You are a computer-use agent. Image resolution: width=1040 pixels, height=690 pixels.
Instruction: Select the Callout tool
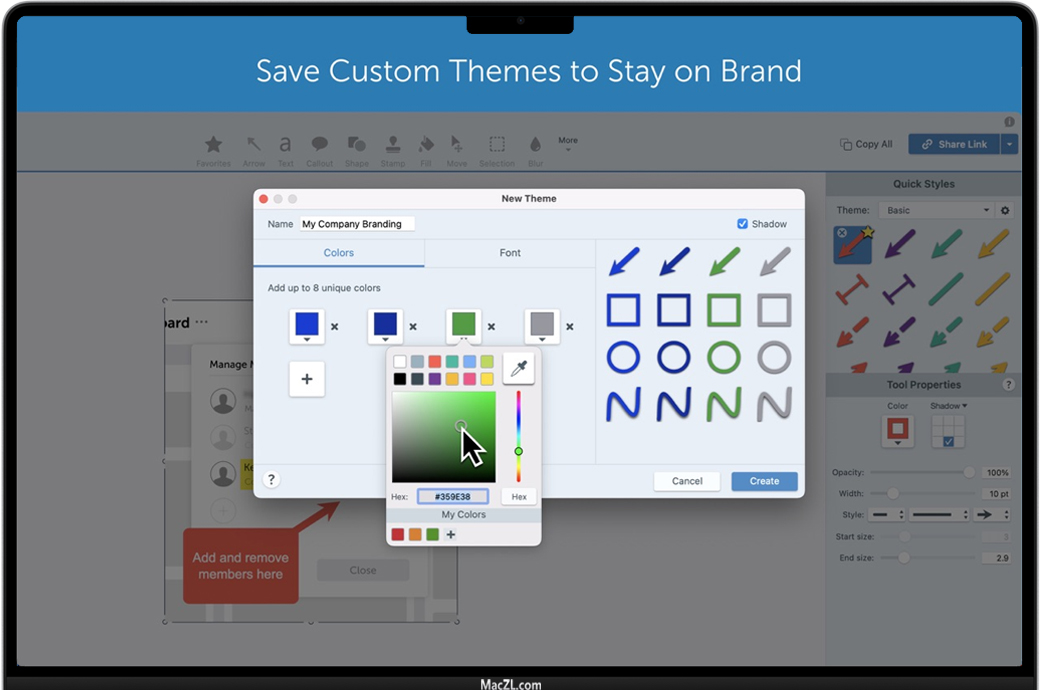click(x=319, y=149)
